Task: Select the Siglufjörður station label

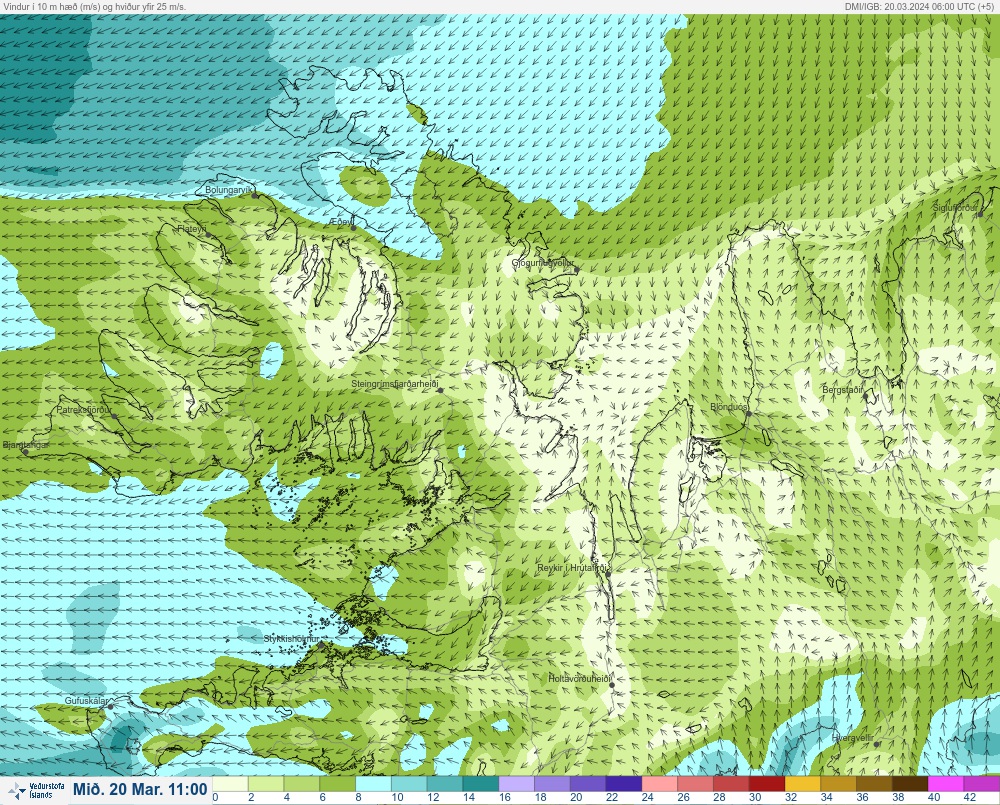Action: 955,208
